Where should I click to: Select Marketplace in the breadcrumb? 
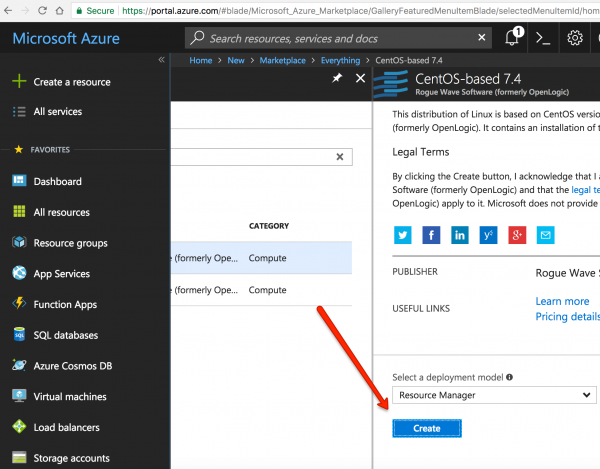[x=285, y=60]
